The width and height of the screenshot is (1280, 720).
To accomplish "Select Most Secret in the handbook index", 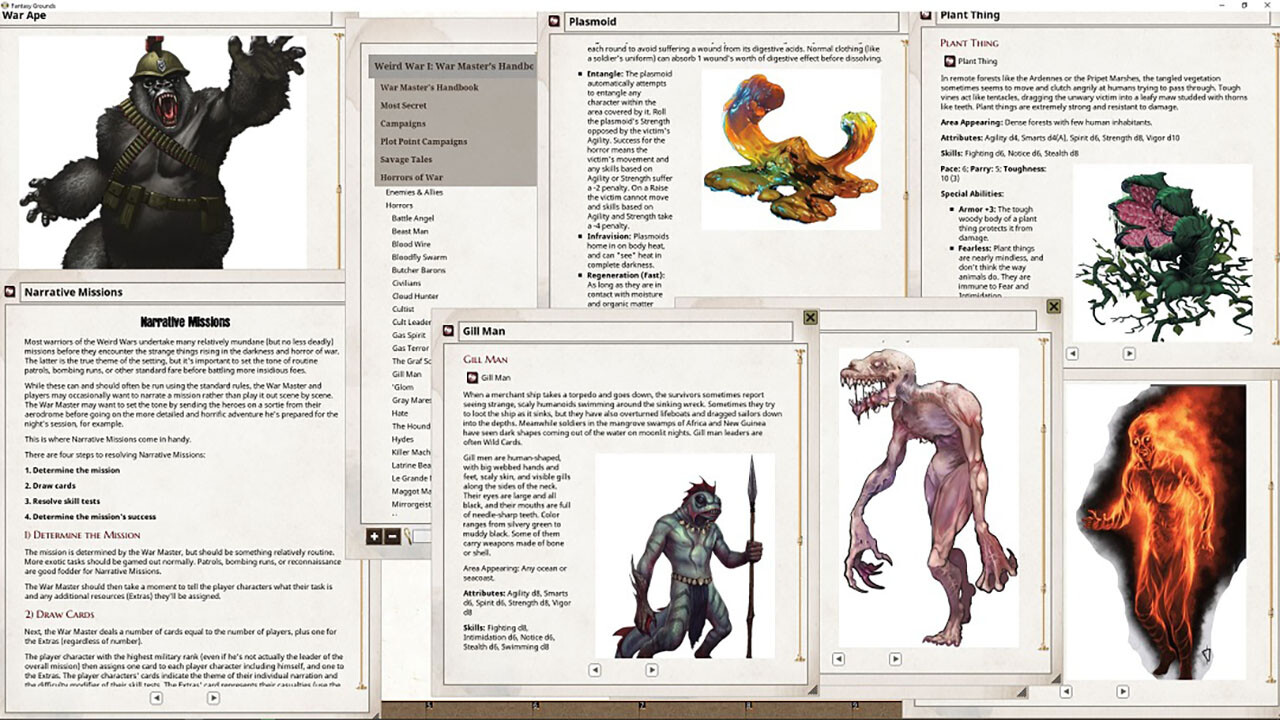I will (x=403, y=105).
